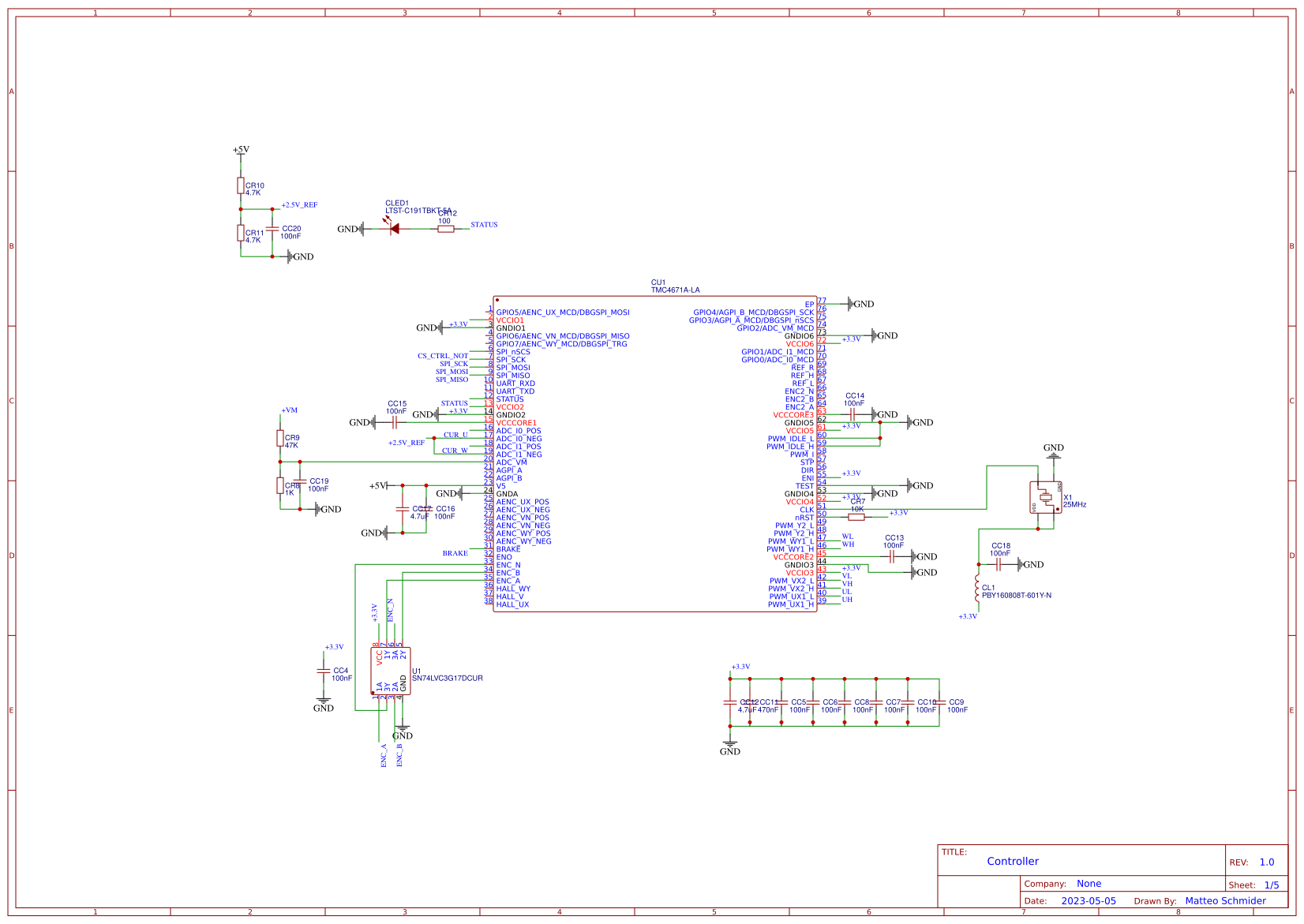Select the CLED1 status LED symbol
This screenshot has width=1304, height=924.
point(394,229)
